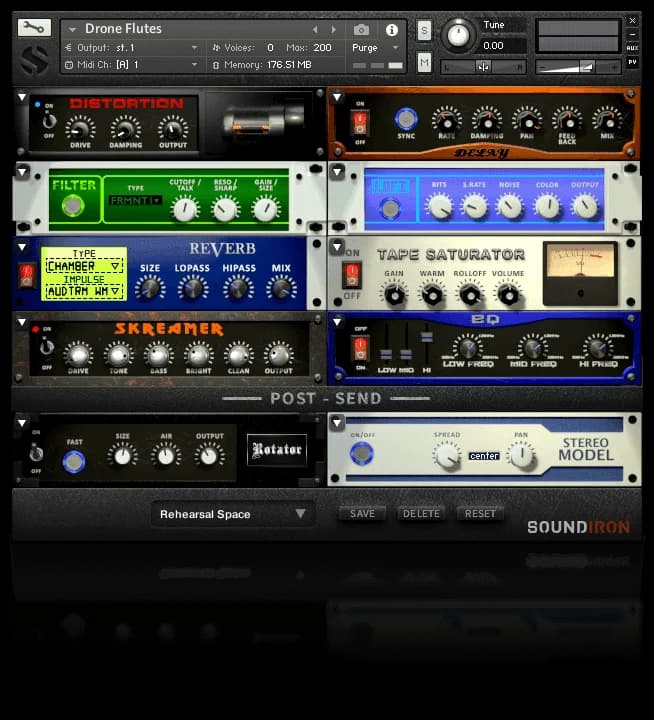Screen dimensions: 654x720
Task: Open the instrument info icon
Action: (391, 30)
